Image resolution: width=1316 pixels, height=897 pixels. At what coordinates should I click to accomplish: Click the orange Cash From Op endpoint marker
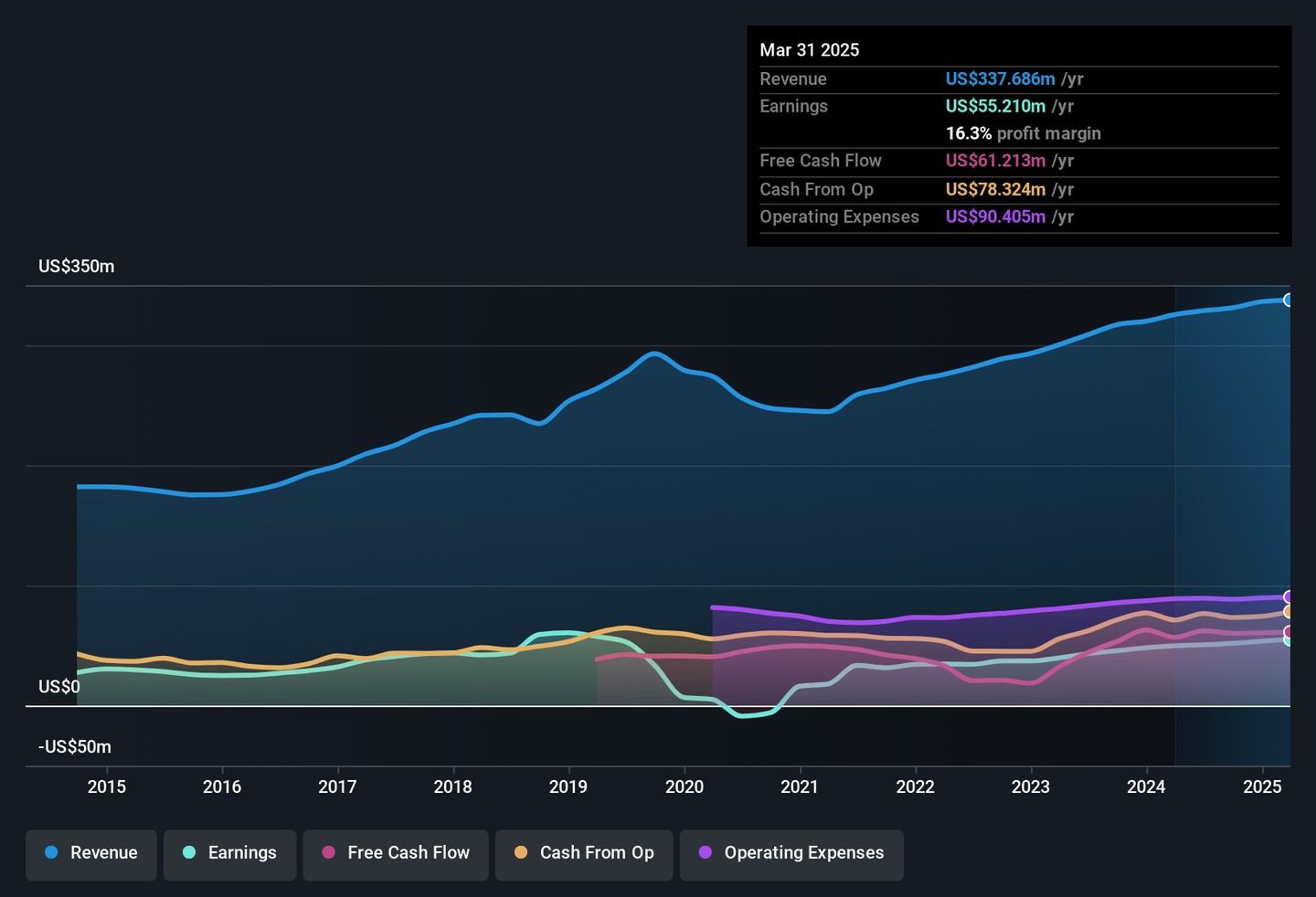pyautogui.click(x=1288, y=612)
